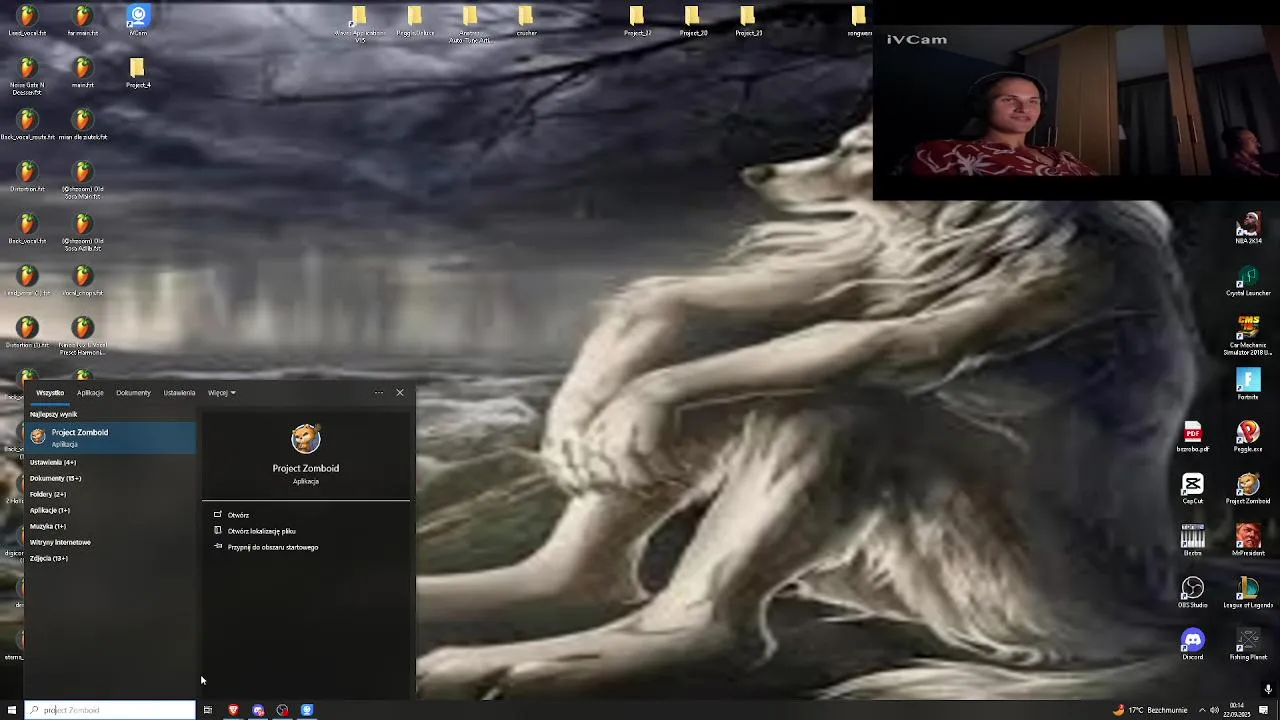
Task: Open the notification center on taskbar
Action: click(x=1264, y=710)
